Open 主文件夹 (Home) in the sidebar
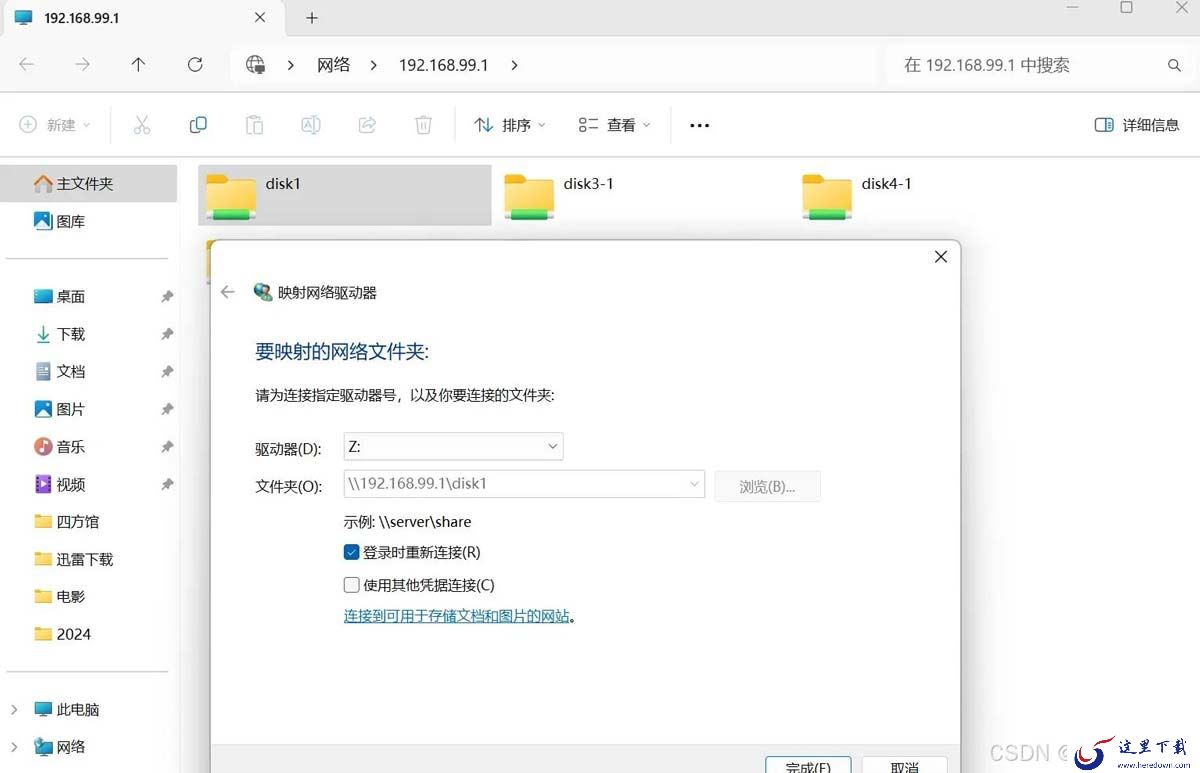 pos(88,184)
